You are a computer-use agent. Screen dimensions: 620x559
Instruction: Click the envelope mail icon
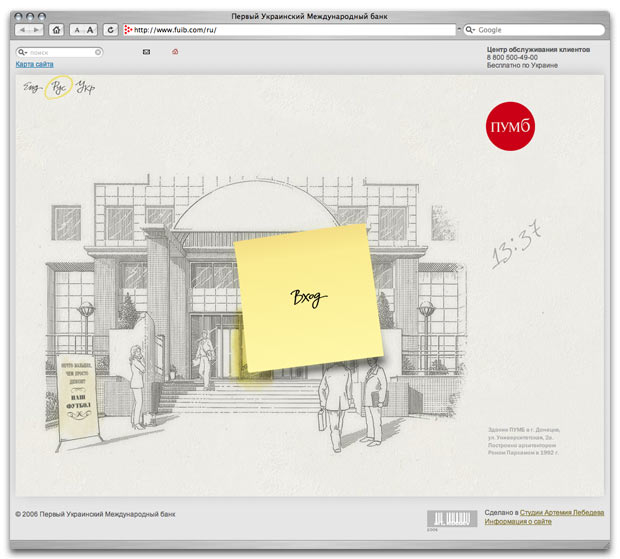tap(146, 51)
